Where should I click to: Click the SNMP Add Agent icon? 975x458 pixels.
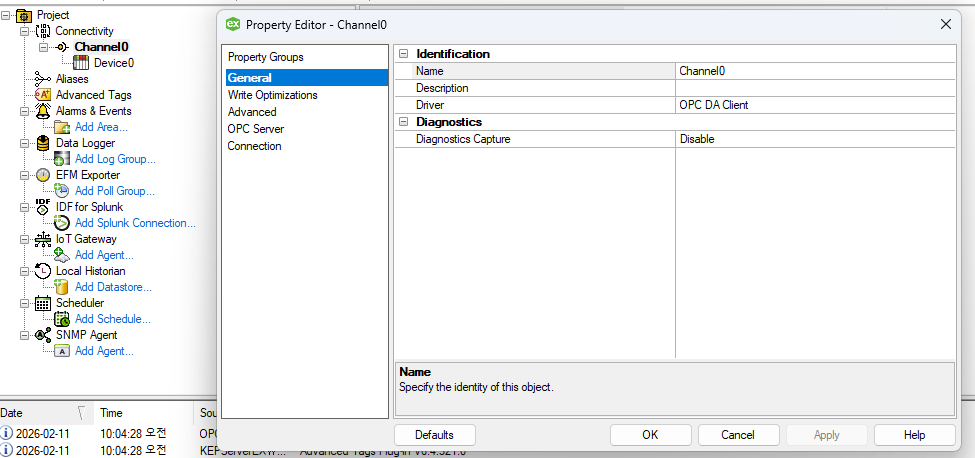coord(62,351)
